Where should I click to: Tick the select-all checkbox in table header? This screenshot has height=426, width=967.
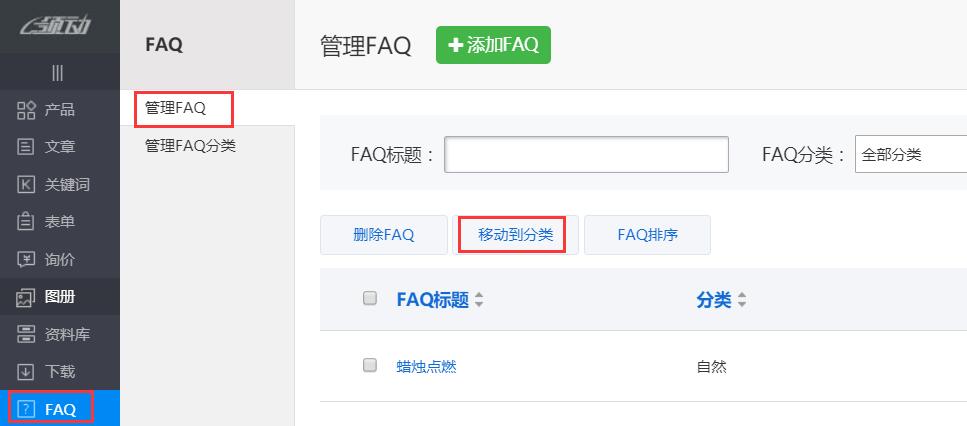click(x=370, y=298)
